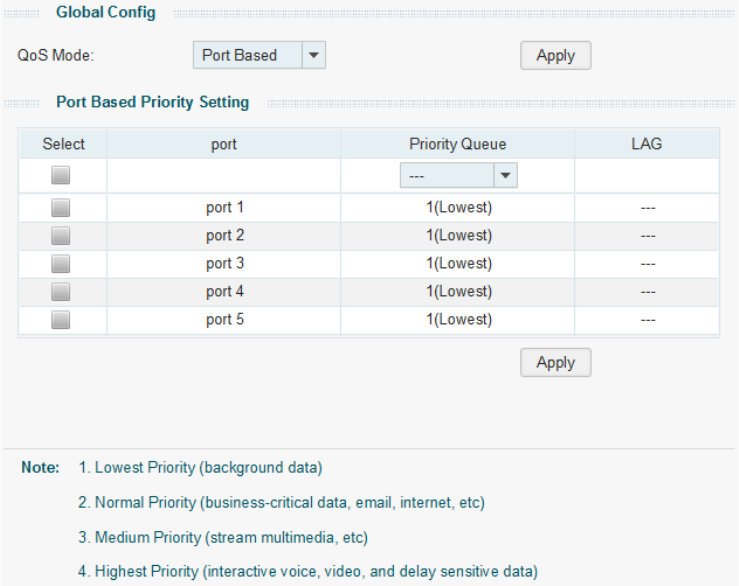Open the QoS Mode dropdown
This screenshot has width=739, height=586.
[x=259, y=56]
